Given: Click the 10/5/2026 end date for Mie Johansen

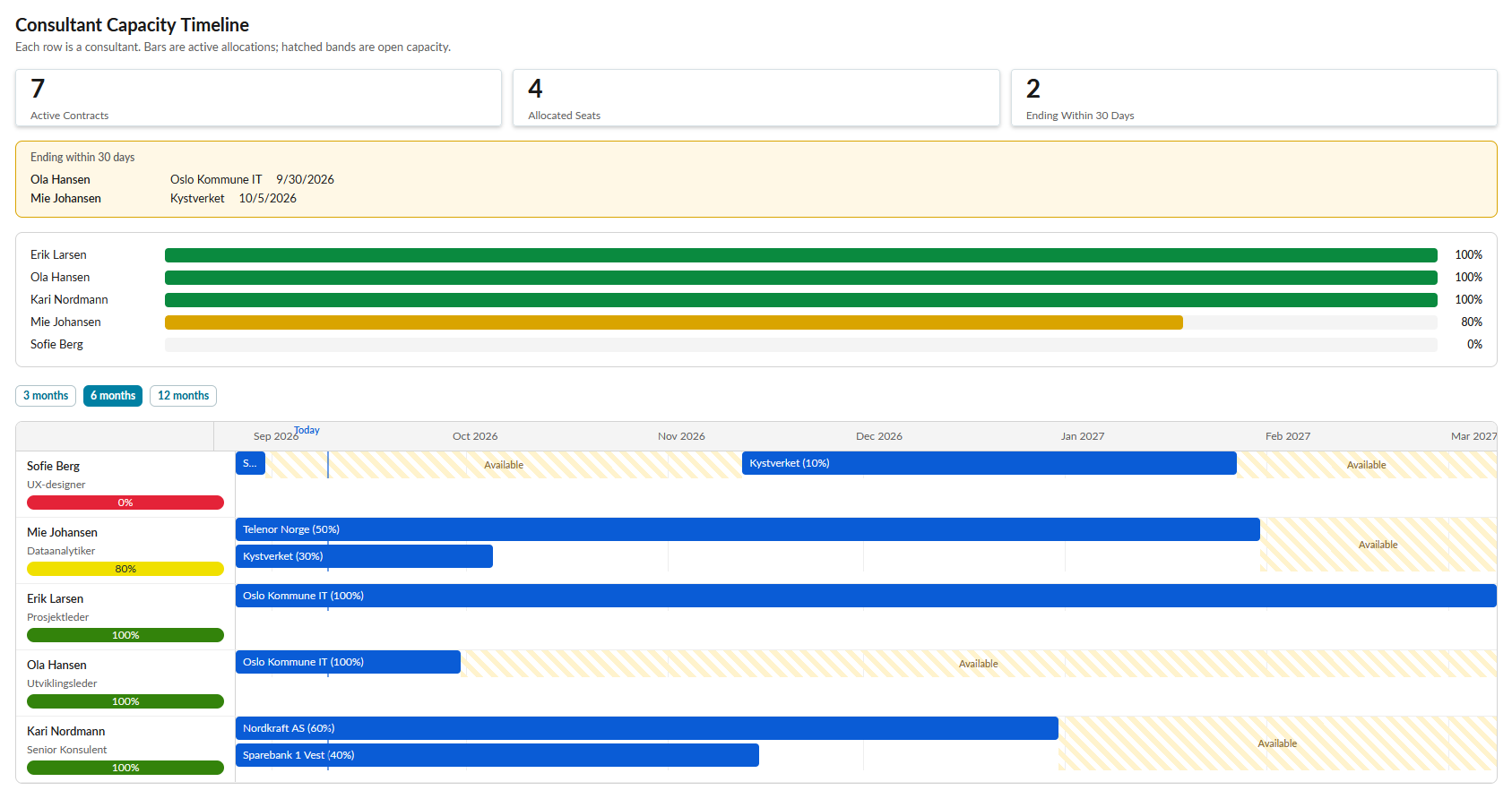Looking at the screenshot, I should click(x=267, y=198).
